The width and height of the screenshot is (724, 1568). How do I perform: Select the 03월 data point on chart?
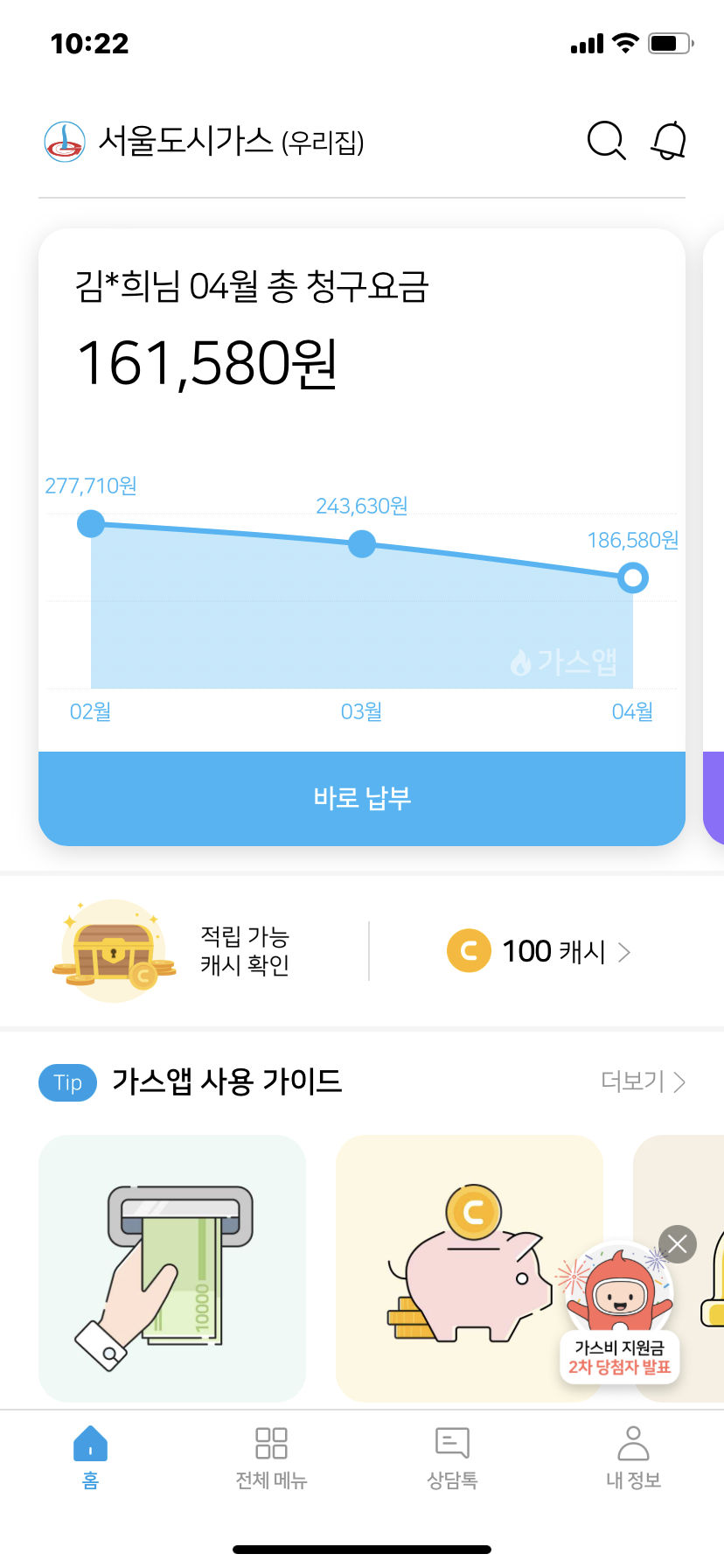[x=362, y=544]
